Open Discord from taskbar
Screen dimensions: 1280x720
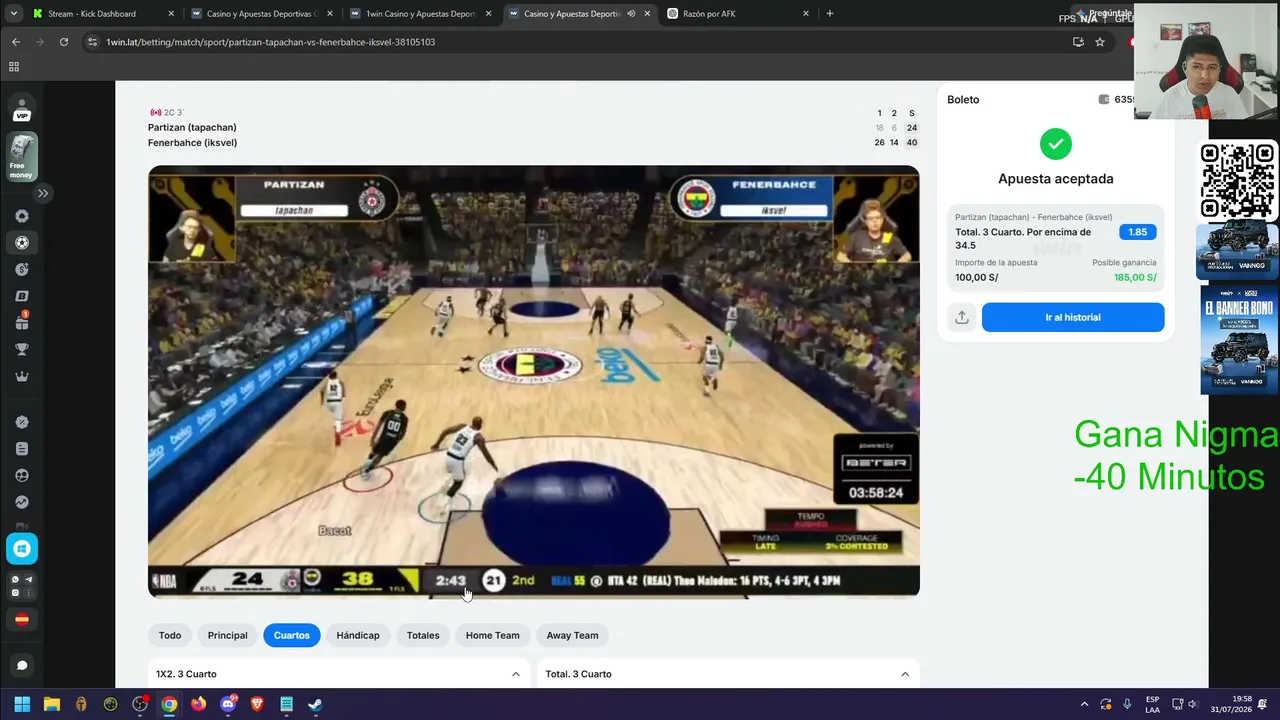[x=228, y=704]
